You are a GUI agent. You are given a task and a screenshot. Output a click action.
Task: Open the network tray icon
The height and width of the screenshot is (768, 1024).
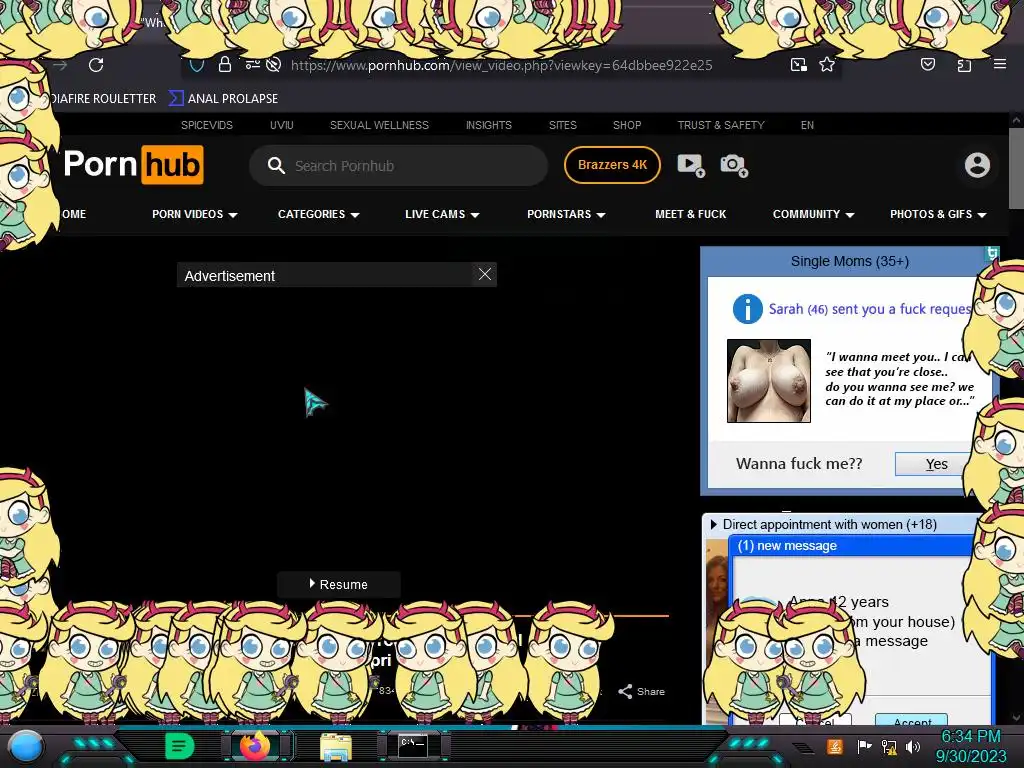click(889, 746)
